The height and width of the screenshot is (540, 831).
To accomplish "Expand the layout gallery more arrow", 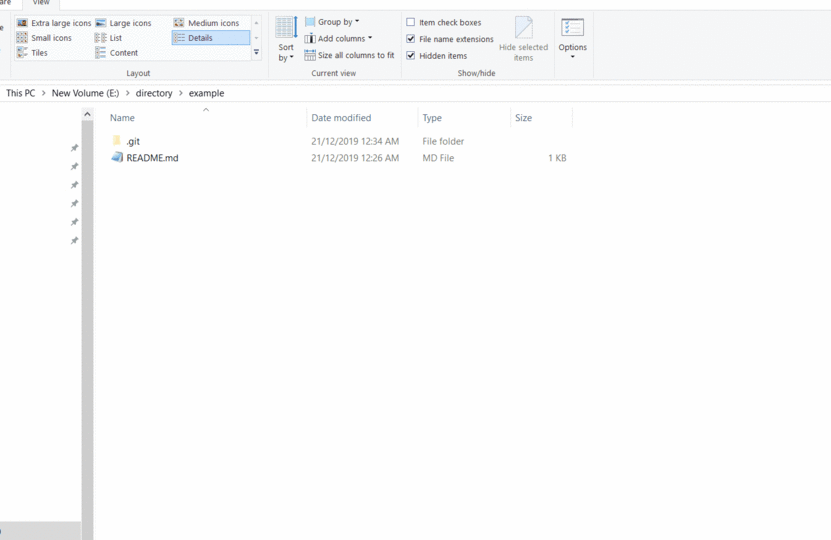I will tap(257, 52).
